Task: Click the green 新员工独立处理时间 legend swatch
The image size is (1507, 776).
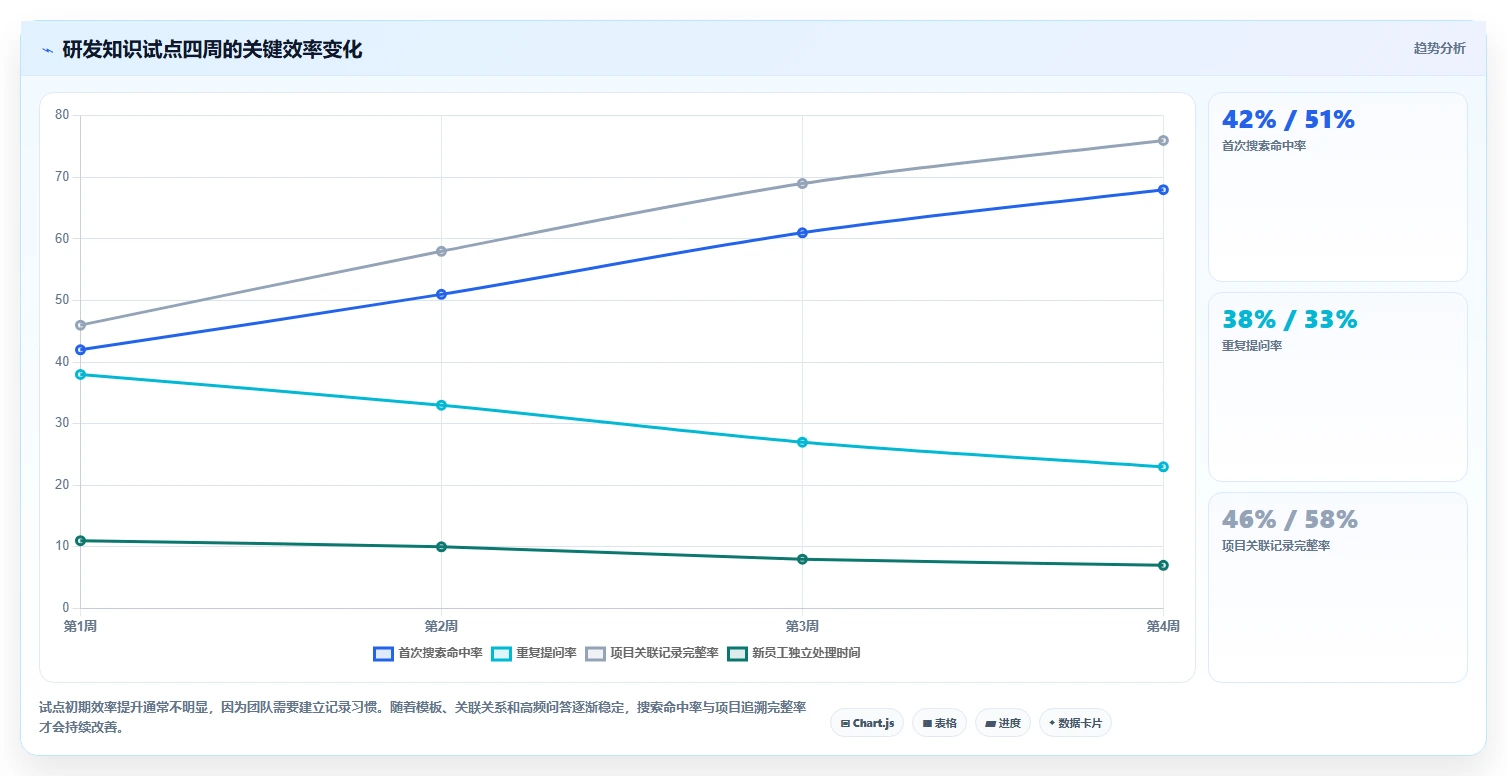Action: pos(737,653)
